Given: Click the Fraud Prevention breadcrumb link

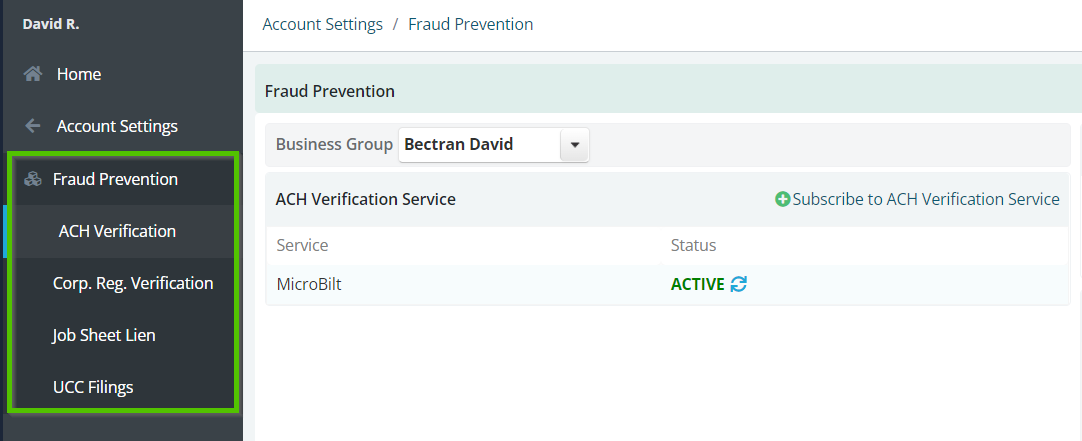Looking at the screenshot, I should 471,24.
